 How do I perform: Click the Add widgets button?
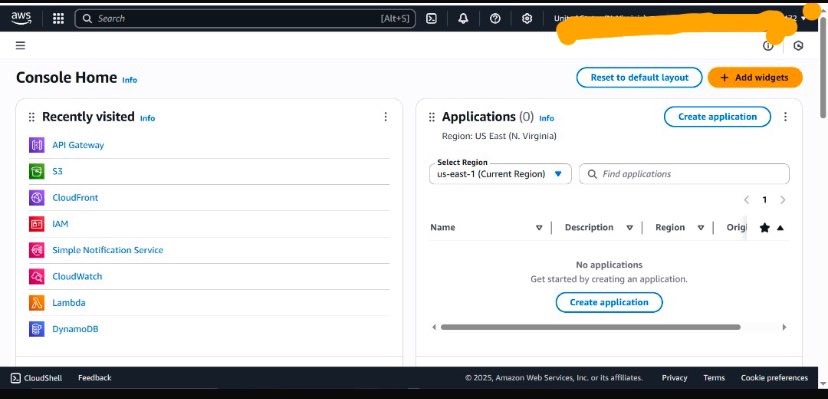coord(755,78)
